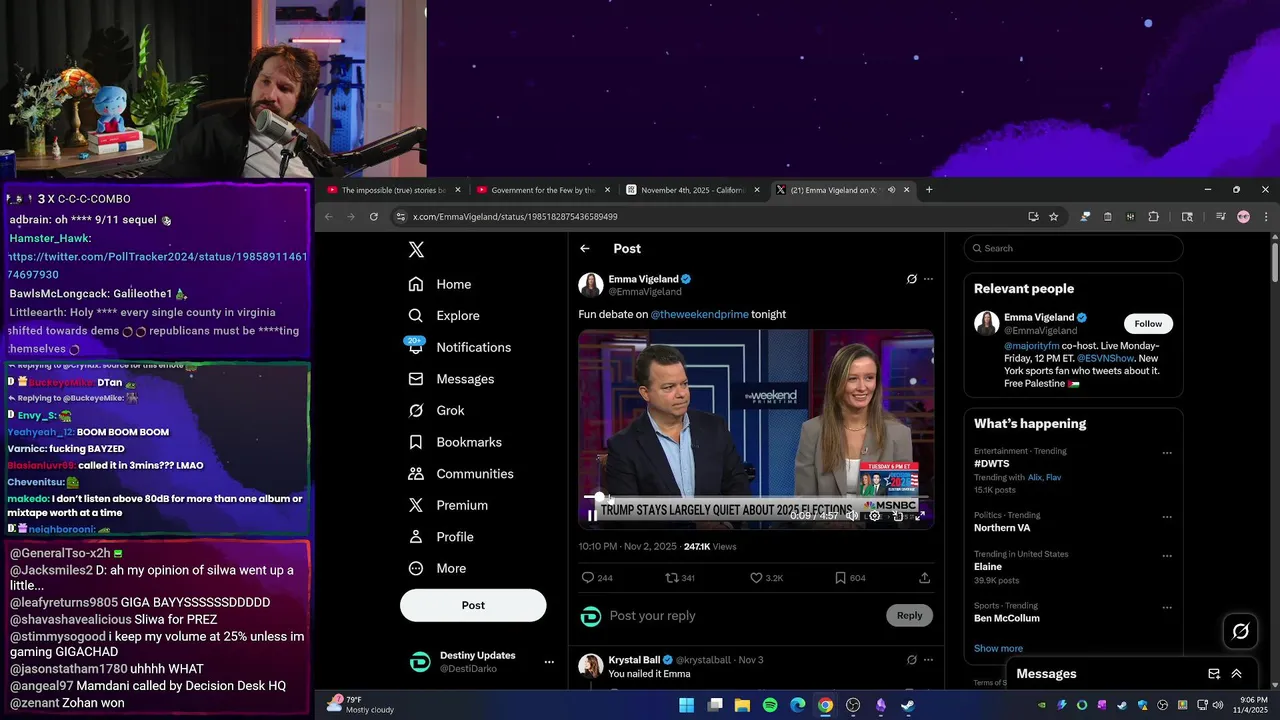Open more options for Elaine trend
Screen dimensions: 1280x720
pyautogui.click(x=1167, y=556)
